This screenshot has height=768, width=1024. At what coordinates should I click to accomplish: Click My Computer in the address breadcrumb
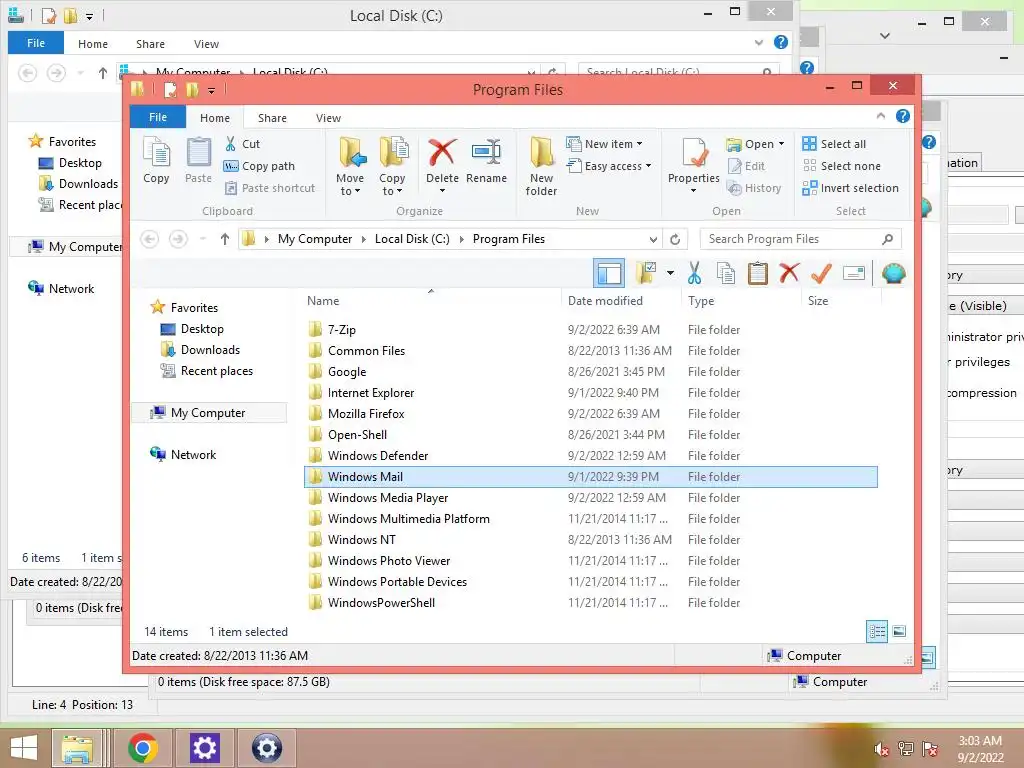coord(315,239)
